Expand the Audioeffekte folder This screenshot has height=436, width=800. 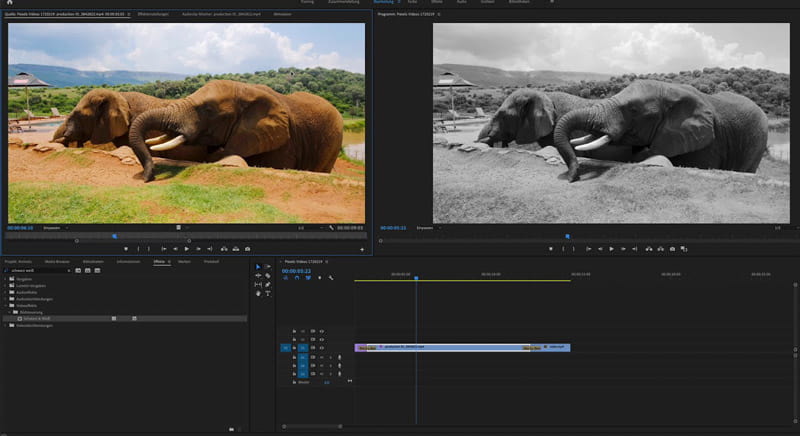click(5, 292)
